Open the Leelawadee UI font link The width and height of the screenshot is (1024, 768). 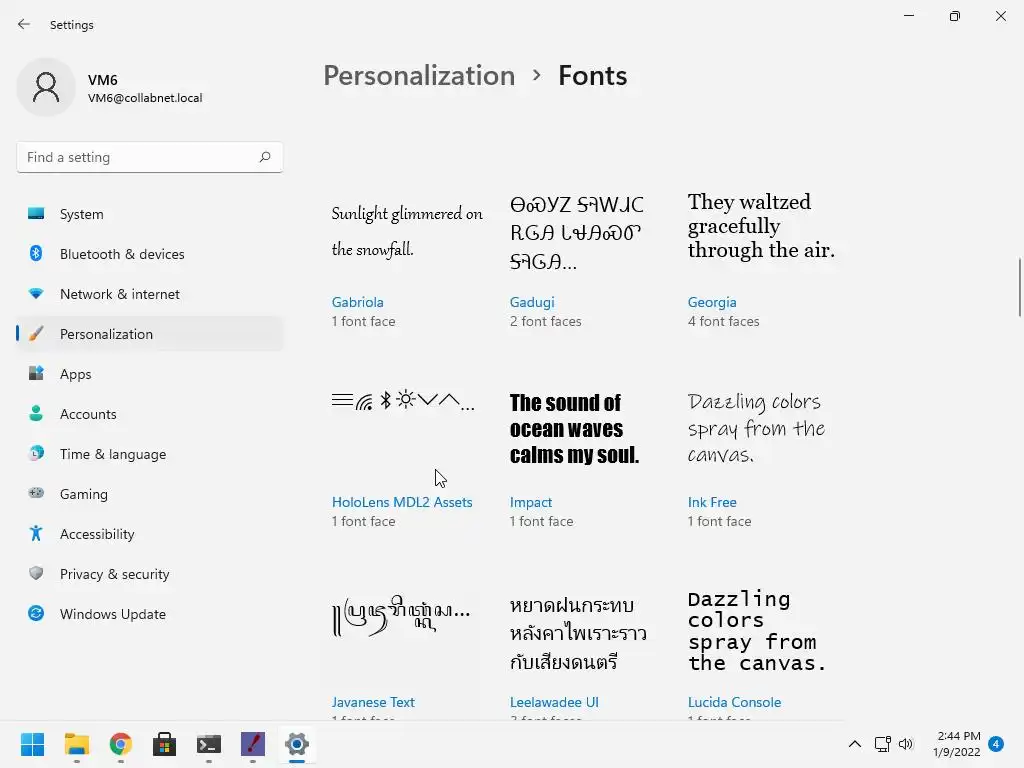554,701
